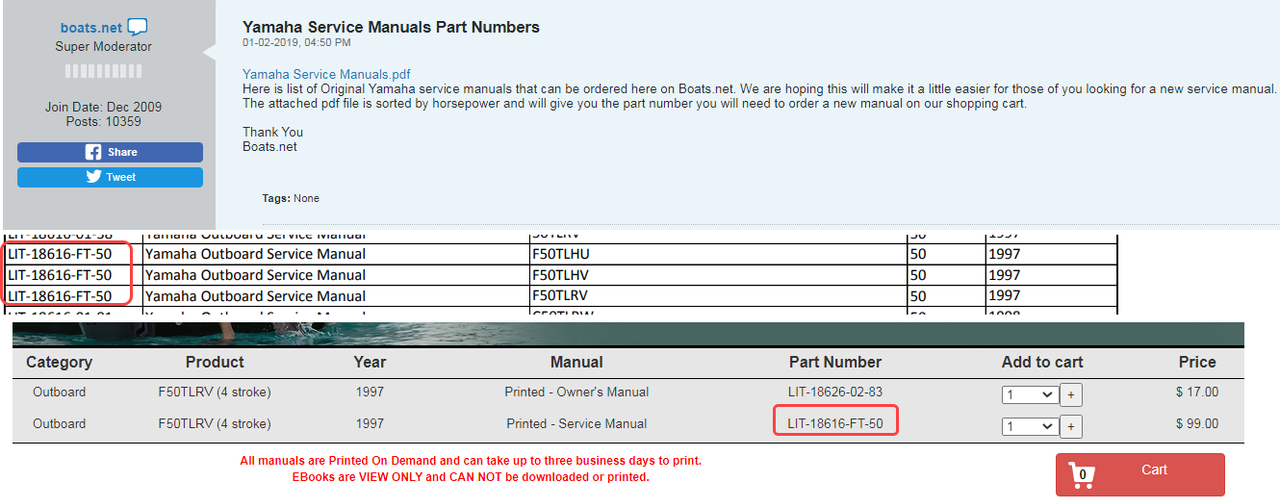Click the Join Date: Dec 2009 text
This screenshot has height=504, width=1280.
tap(103, 107)
